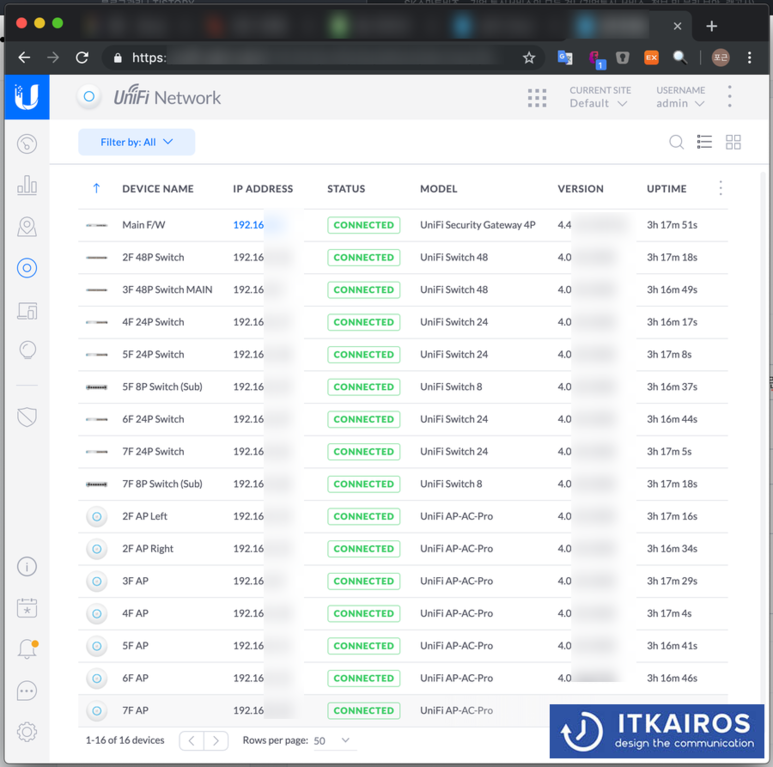Image resolution: width=773 pixels, height=767 pixels.
Task: Select the 5F 8P Switch (Sub) row
Action: click(403, 387)
